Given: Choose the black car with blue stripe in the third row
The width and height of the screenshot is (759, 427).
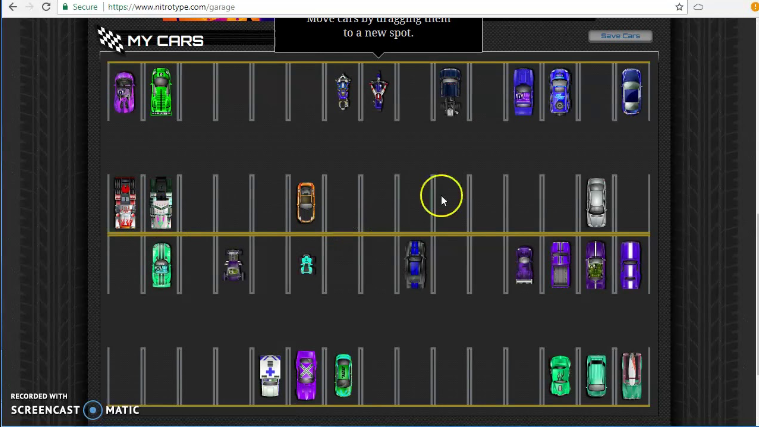Looking at the screenshot, I should 415,265.
